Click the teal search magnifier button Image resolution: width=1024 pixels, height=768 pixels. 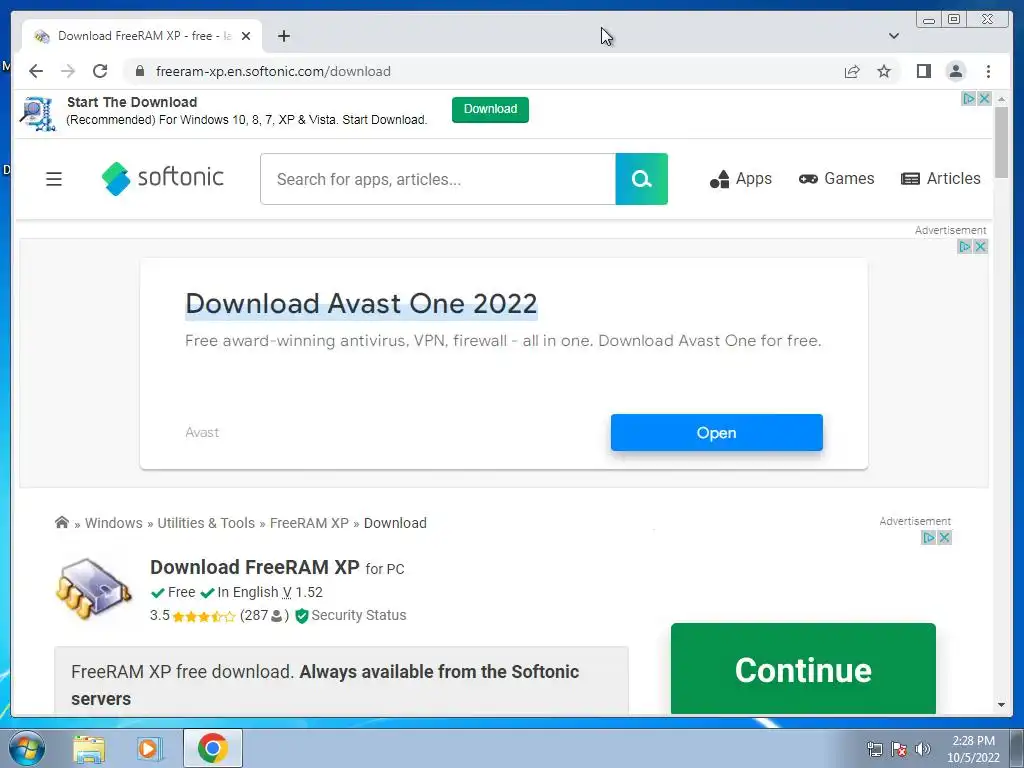click(x=641, y=179)
